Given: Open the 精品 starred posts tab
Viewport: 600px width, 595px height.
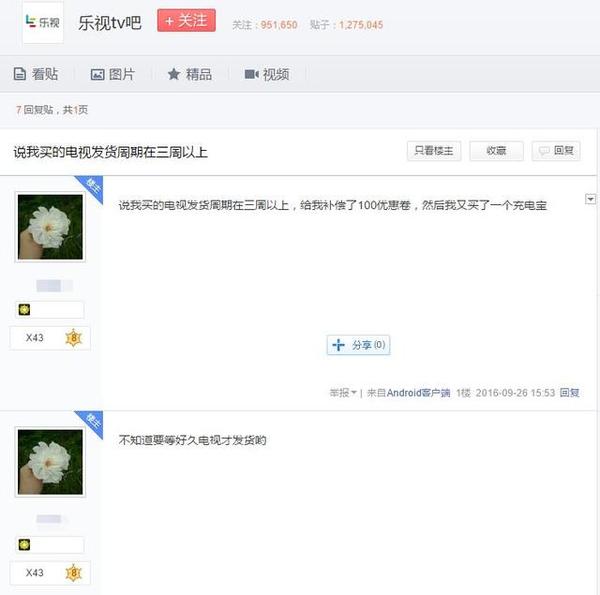Looking at the screenshot, I should [x=190, y=74].
